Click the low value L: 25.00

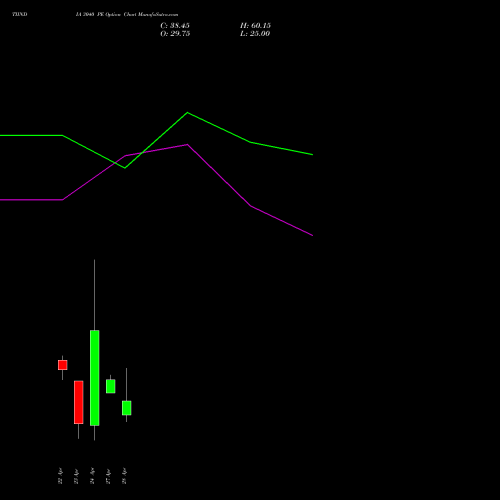coord(255,33)
